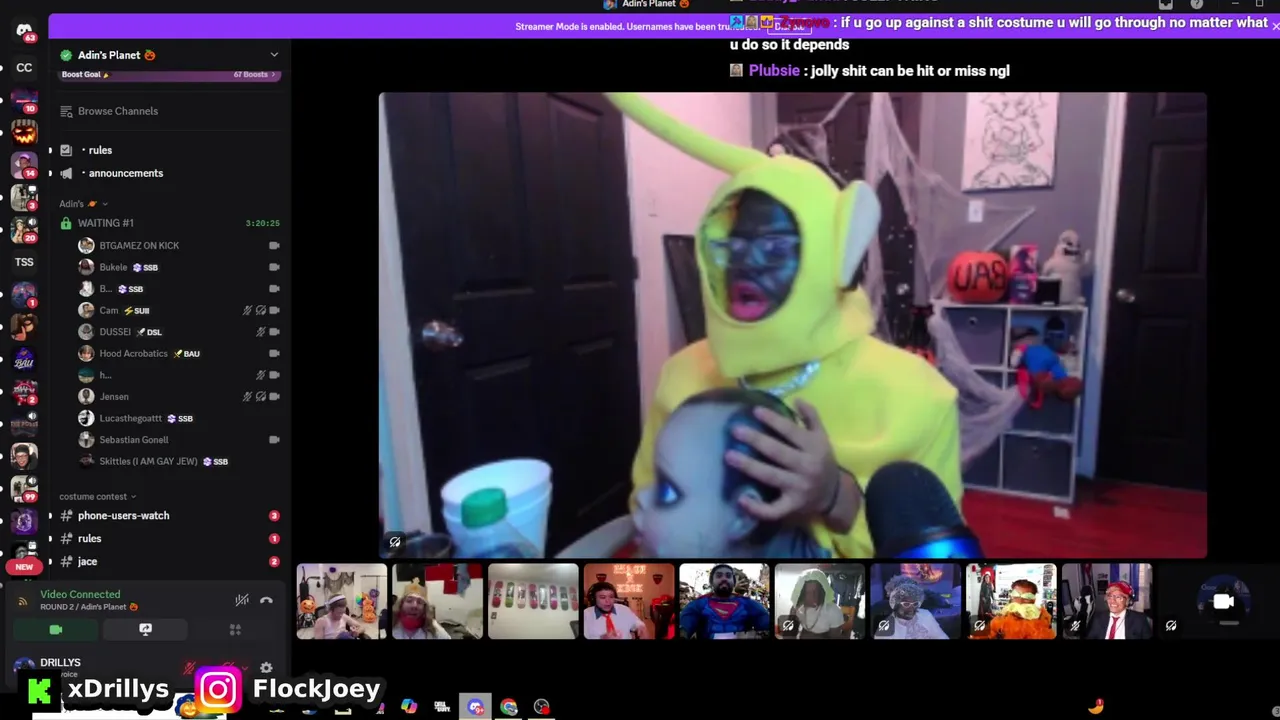The width and height of the screenshot is (1280, 720).
Task: Click the rules channel checklist icon
Action: tap(66, 150)
